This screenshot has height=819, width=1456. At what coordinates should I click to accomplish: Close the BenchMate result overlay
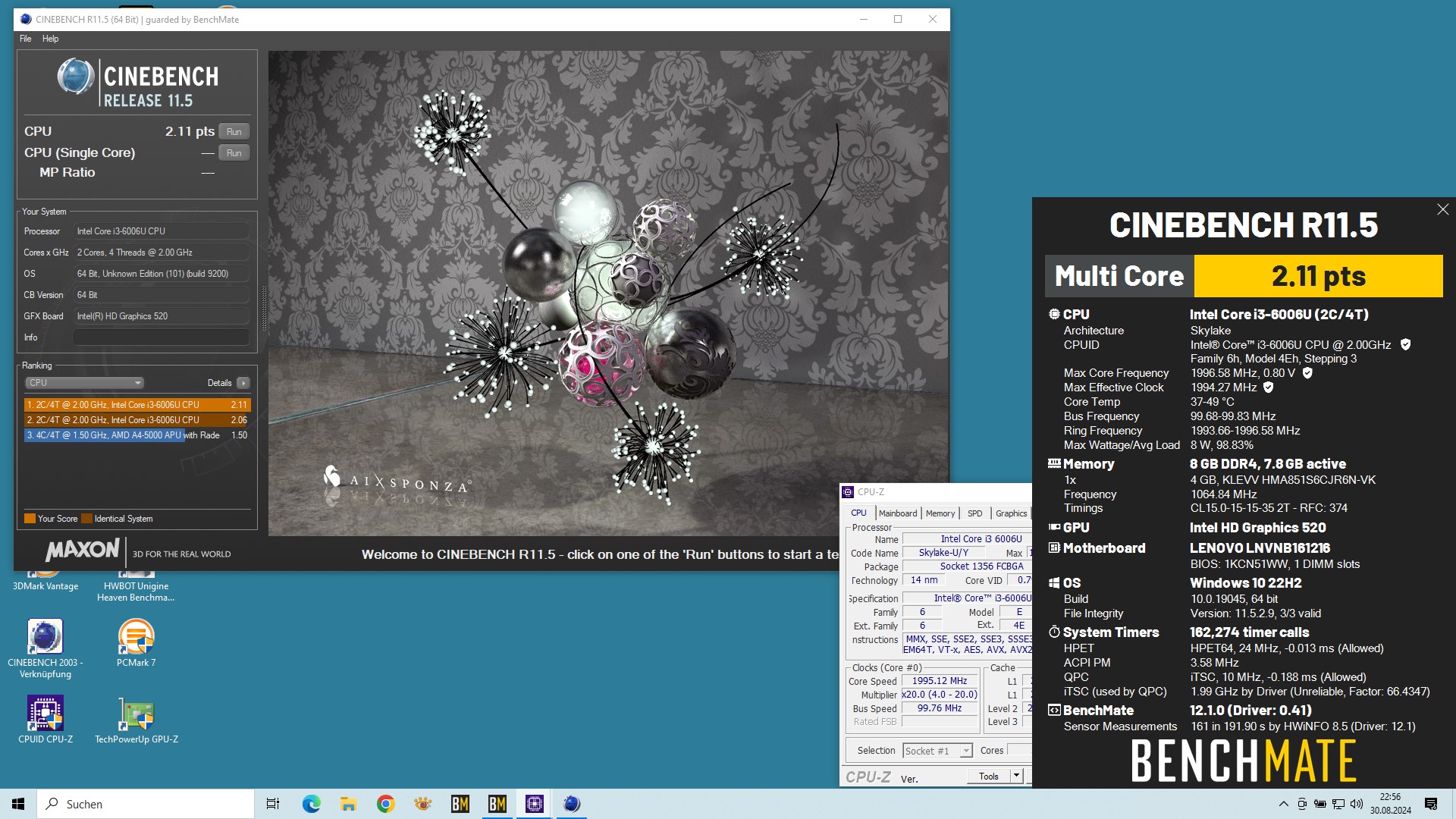(1442, 209)
